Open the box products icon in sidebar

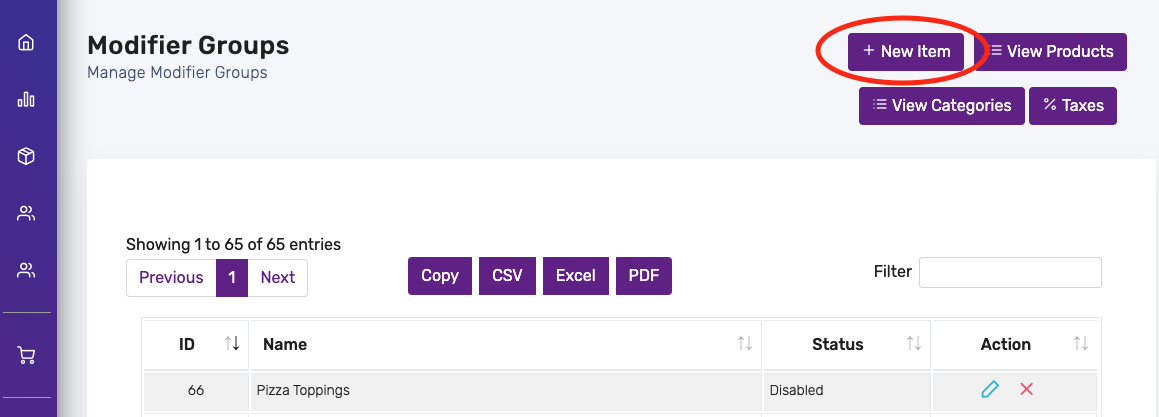[26, 156]
